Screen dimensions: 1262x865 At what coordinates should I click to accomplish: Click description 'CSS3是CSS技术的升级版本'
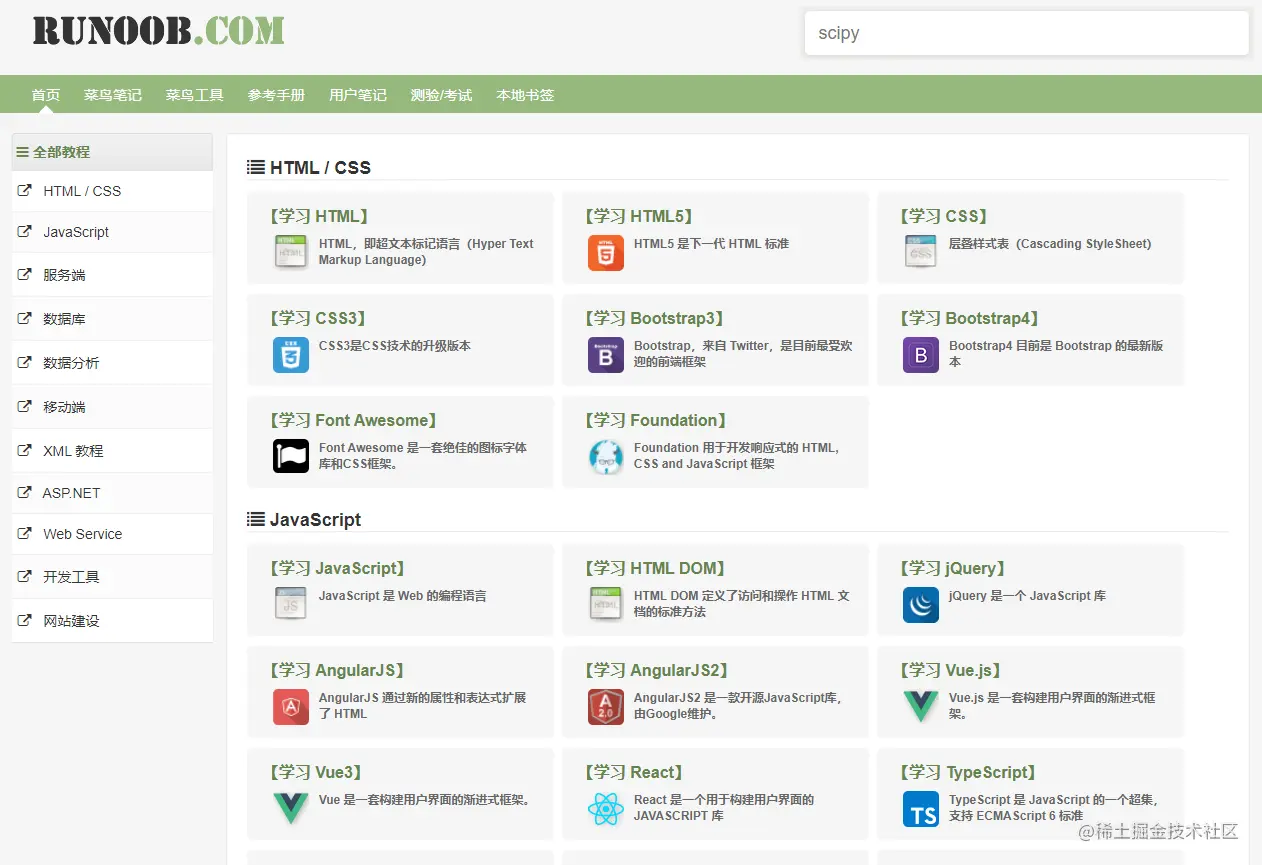tap(395, 345)
